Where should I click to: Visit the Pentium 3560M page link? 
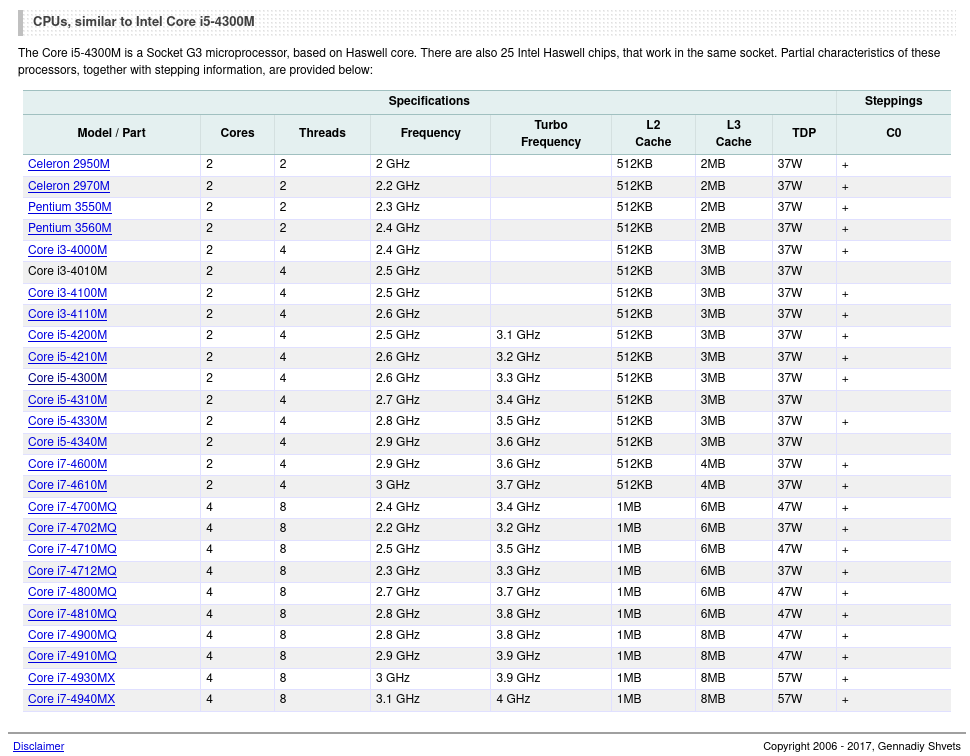(x=70, y=228)
